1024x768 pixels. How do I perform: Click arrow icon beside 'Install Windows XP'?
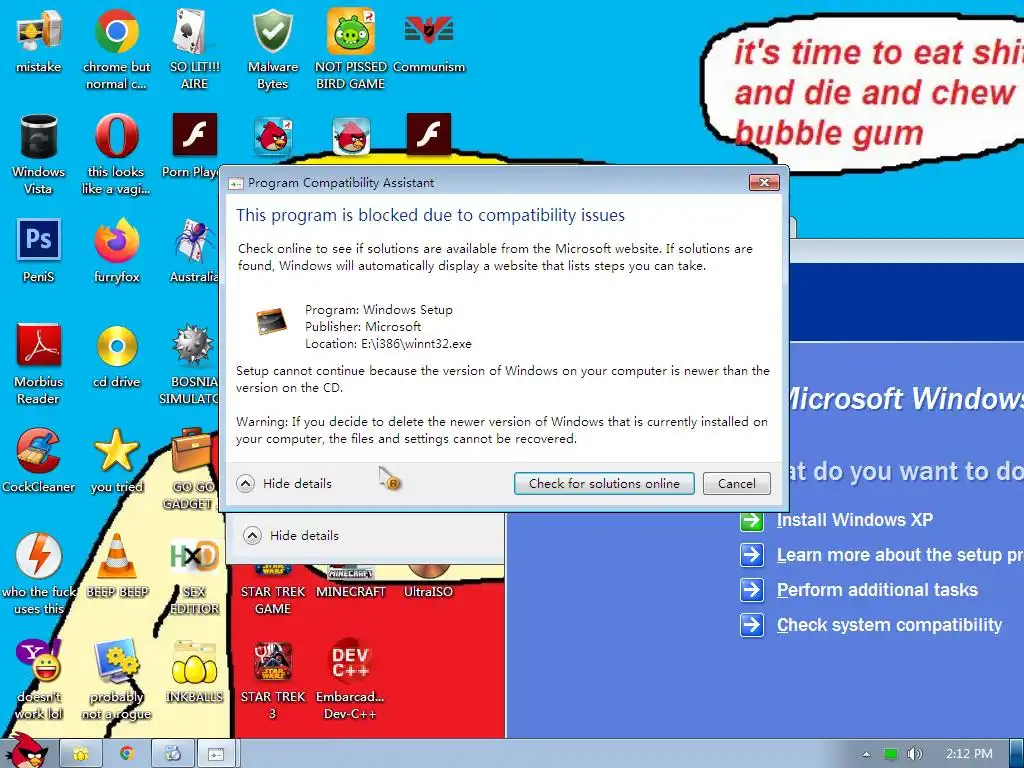752,520
